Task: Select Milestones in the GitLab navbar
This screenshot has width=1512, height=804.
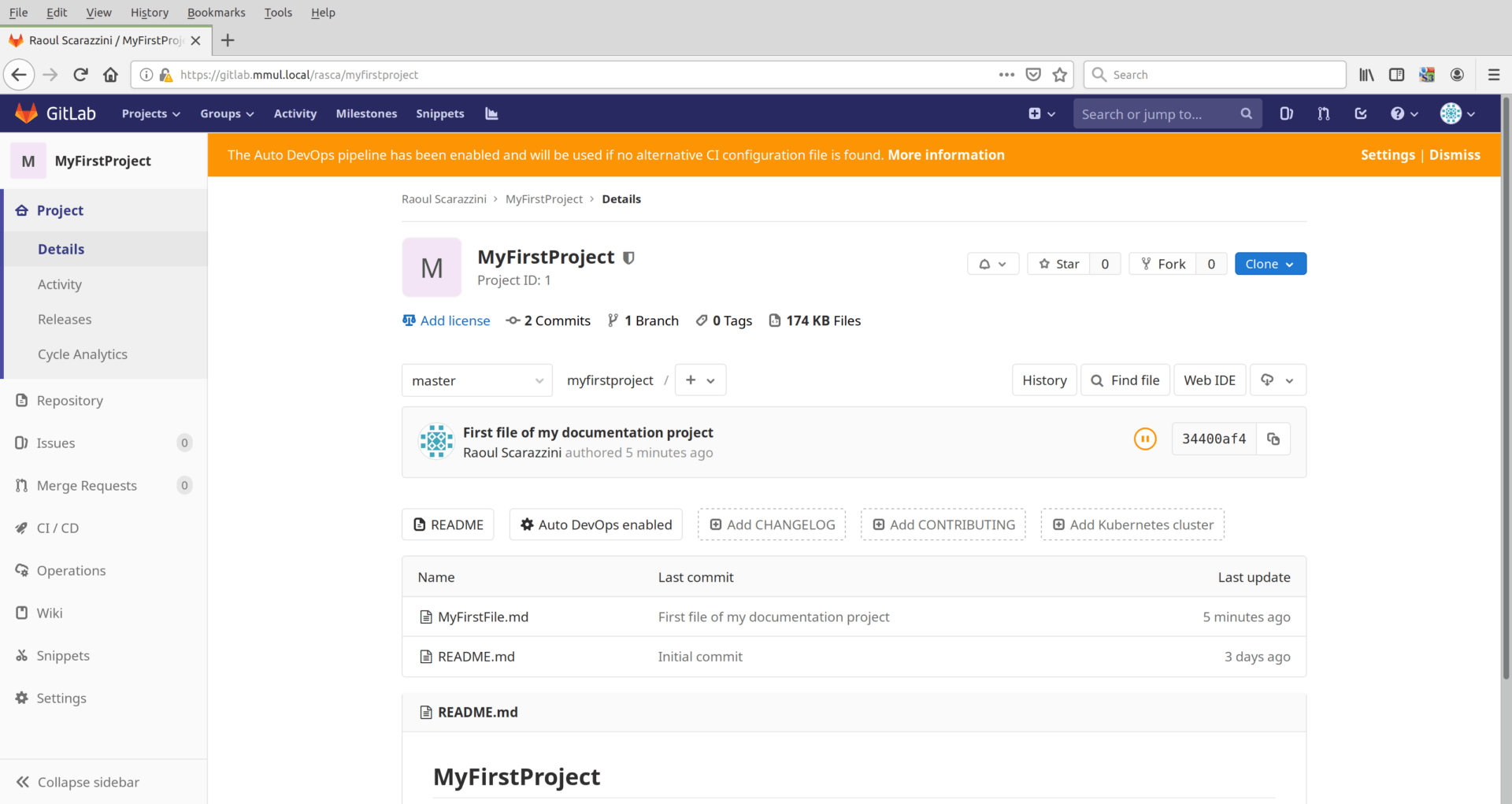Action: pos(366,113)
